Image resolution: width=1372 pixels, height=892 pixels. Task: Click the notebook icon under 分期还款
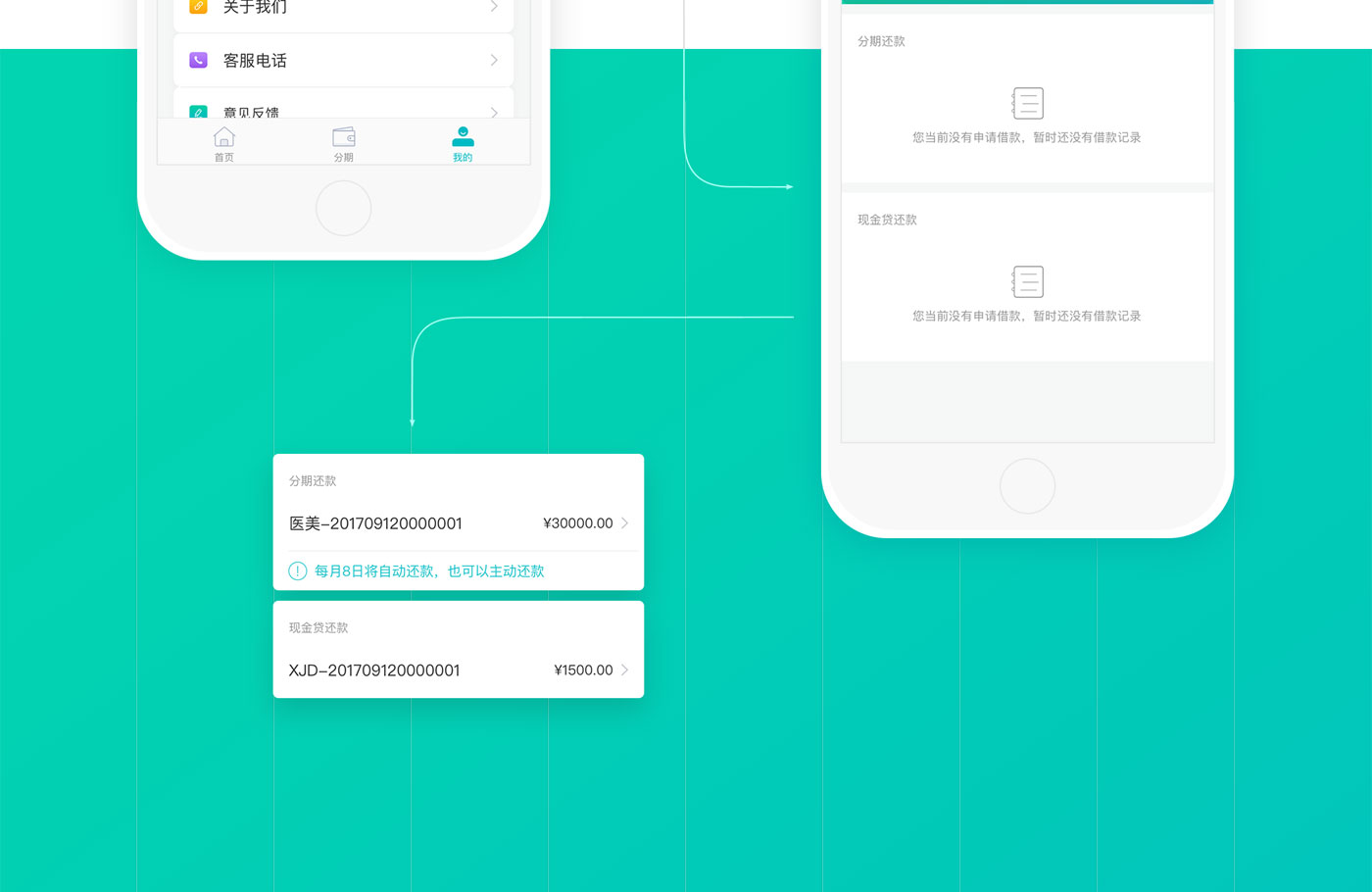coord(1027,103)
